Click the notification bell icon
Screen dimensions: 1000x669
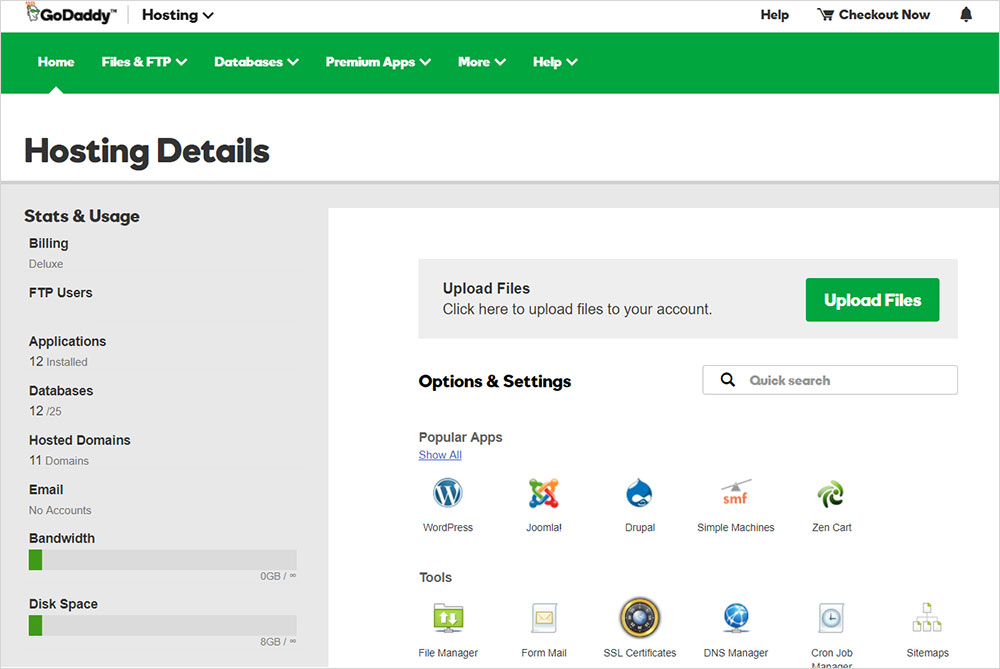tap(966, 15)
